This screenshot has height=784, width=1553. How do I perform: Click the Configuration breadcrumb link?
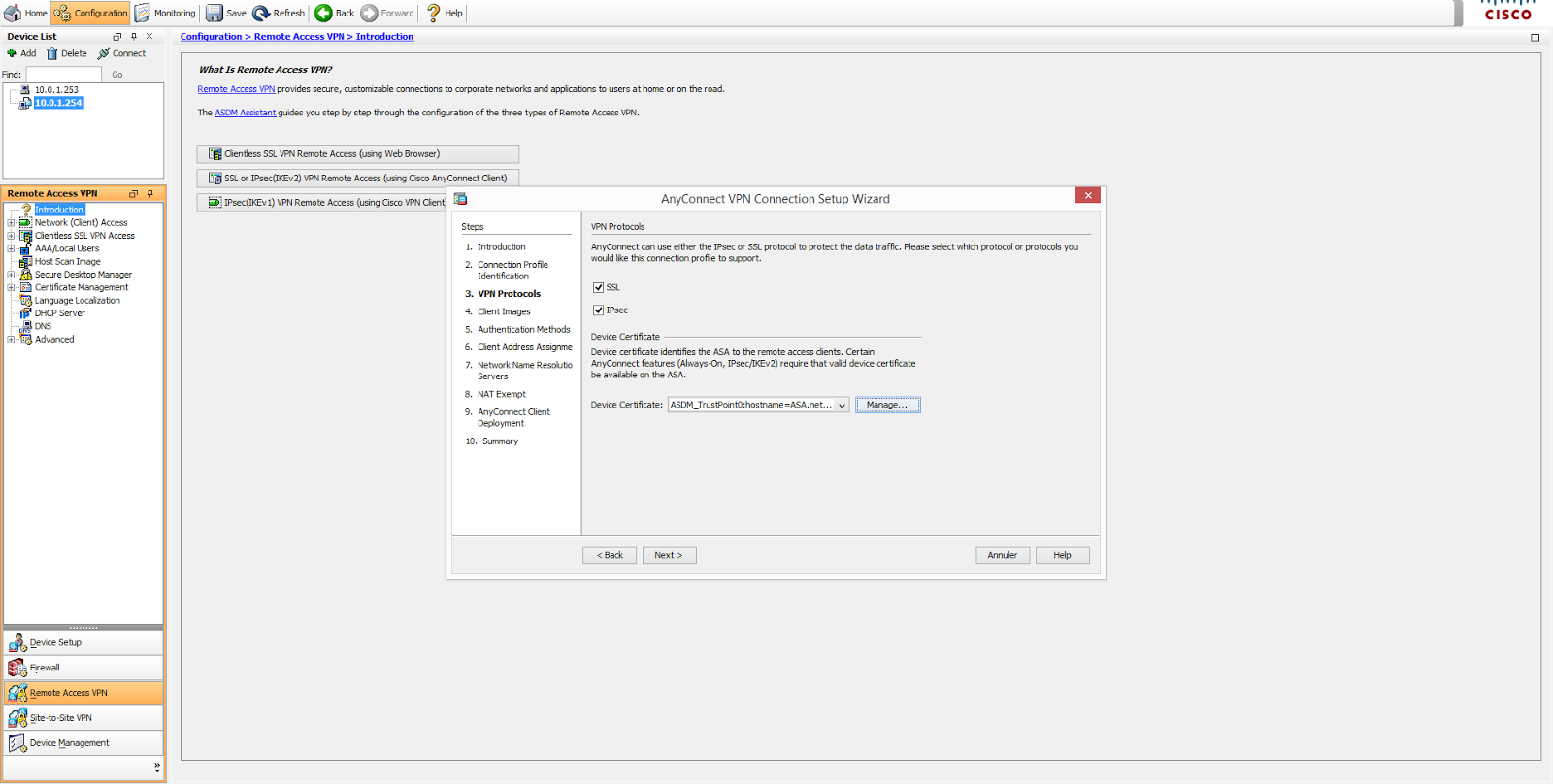click(x=211, y=37)
